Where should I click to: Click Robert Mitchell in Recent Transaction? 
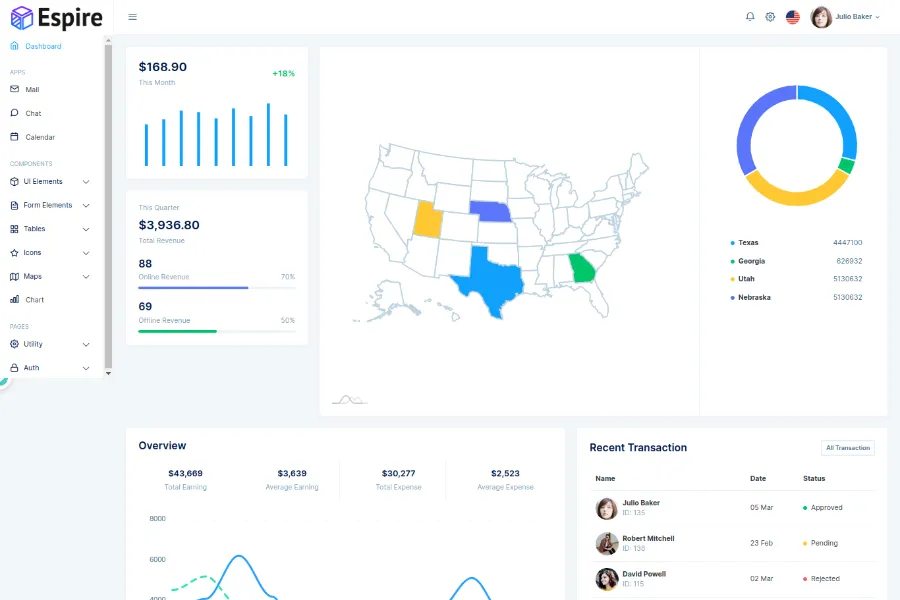648,539
